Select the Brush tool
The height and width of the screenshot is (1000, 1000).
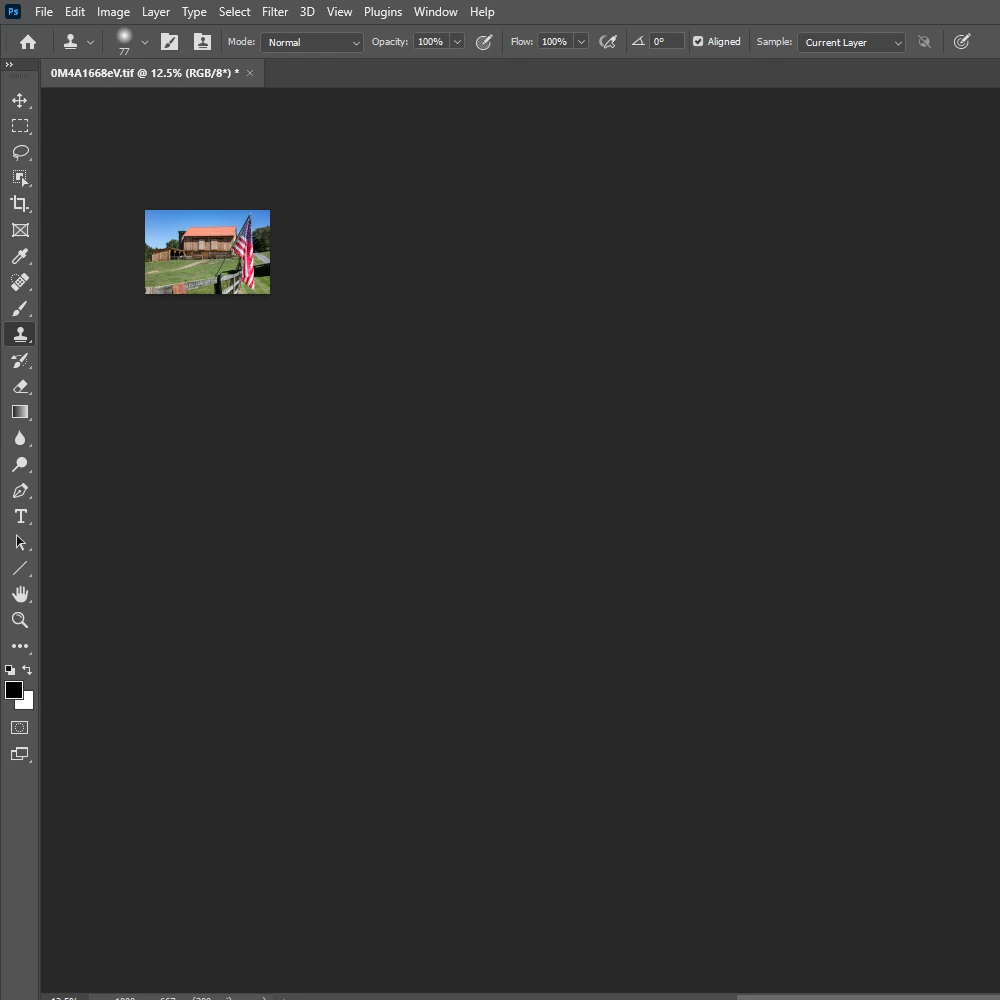[x=20, y=308]
